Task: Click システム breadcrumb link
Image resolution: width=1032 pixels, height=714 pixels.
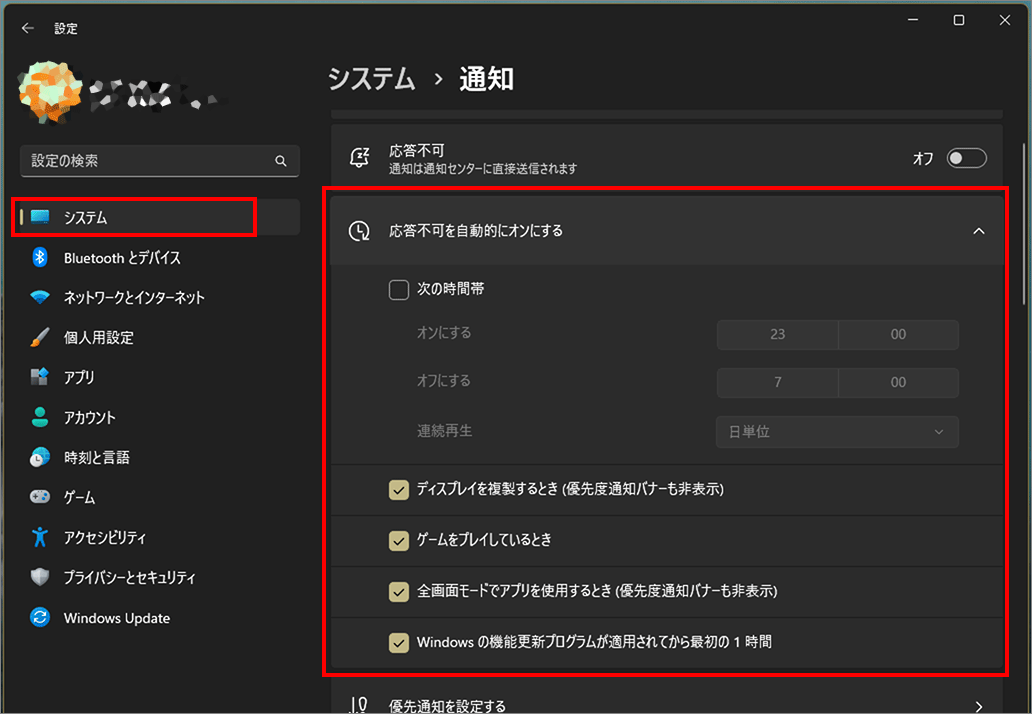Action: tap(372, 79)
